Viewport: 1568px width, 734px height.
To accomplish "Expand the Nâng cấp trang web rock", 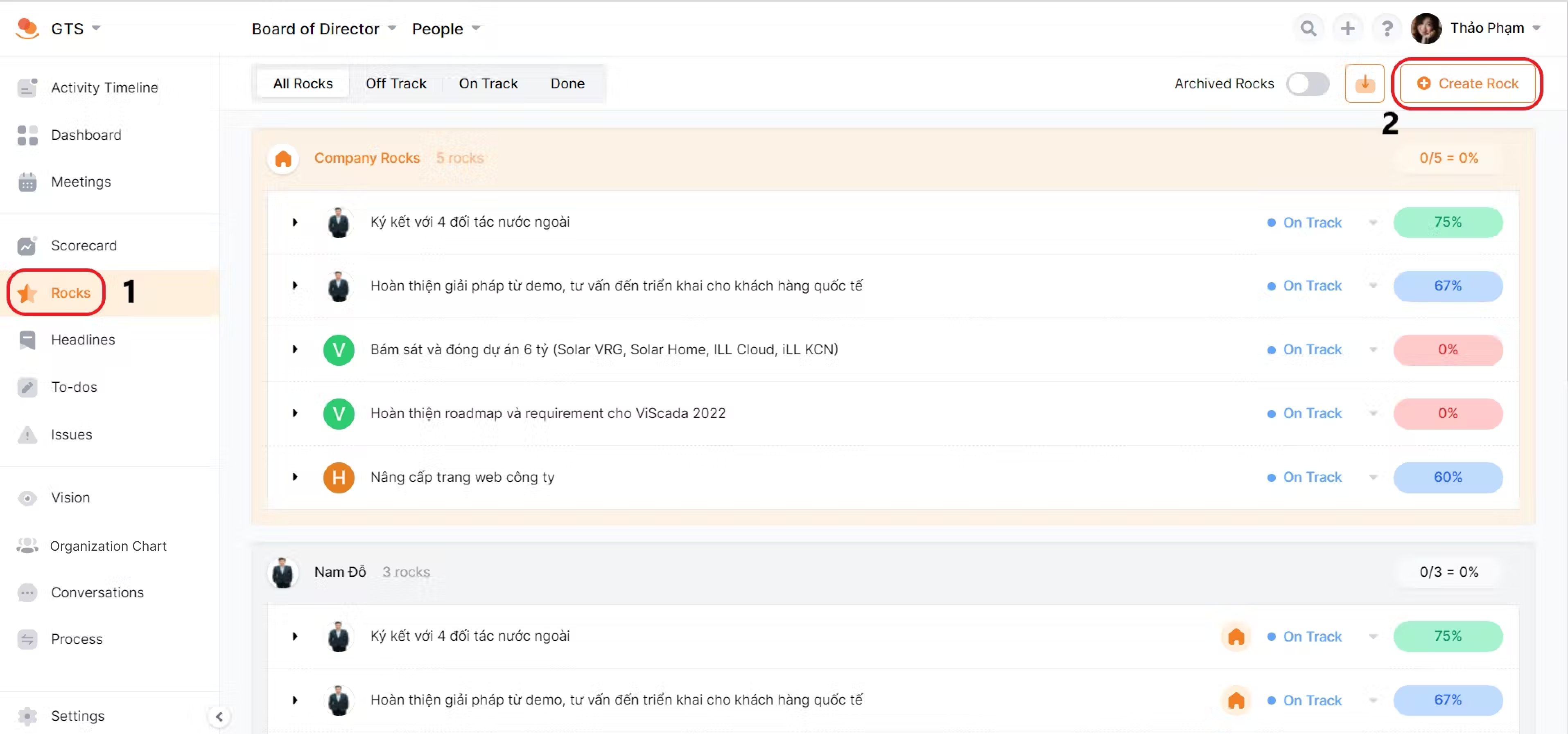I will point(295,477).
